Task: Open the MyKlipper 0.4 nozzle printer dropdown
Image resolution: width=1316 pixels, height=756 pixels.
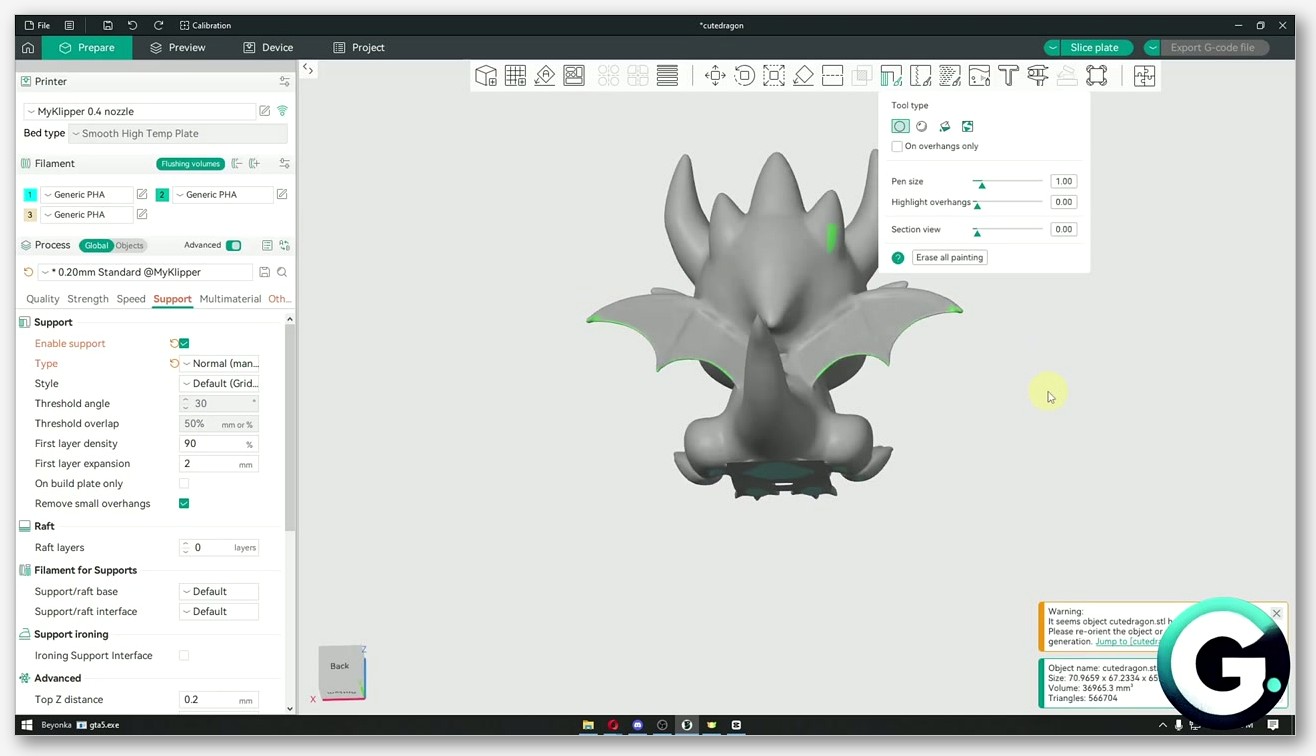Action: (140, 111)
